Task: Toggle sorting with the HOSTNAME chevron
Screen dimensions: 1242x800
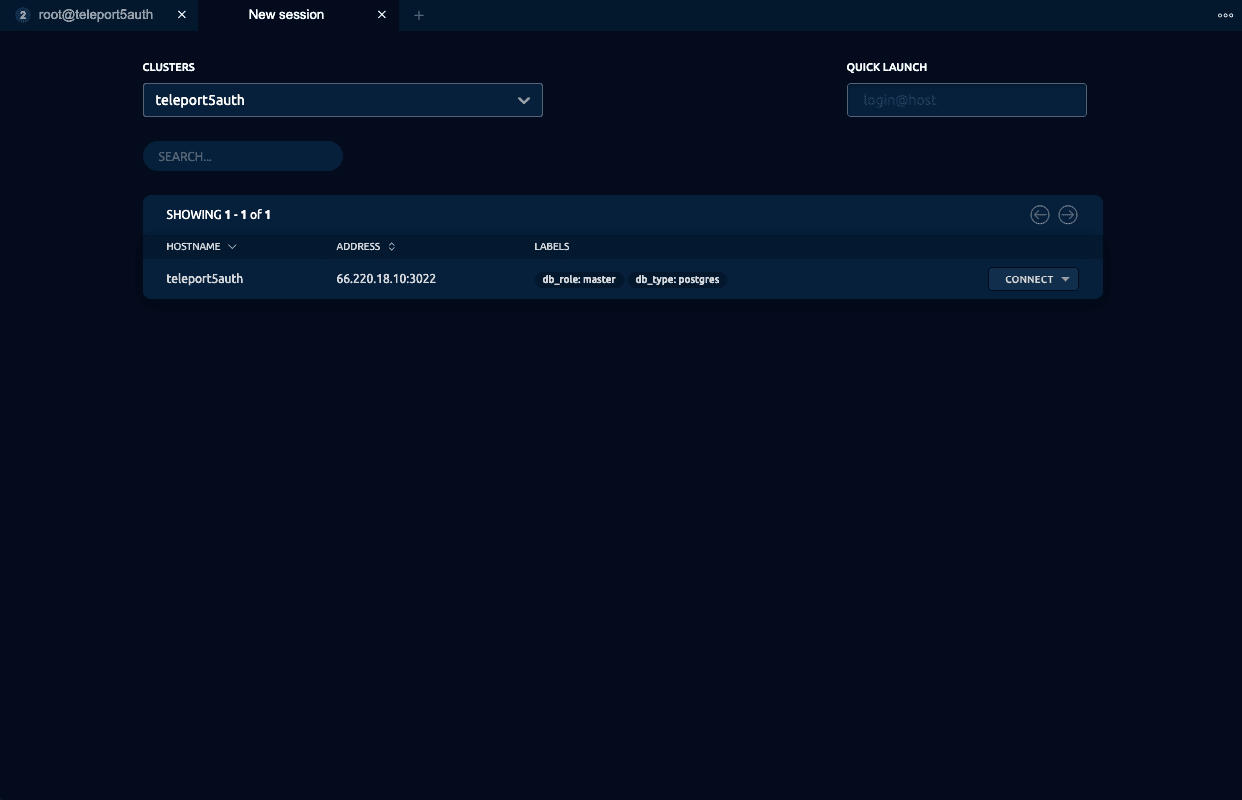Action: click(x=232, y=246)
